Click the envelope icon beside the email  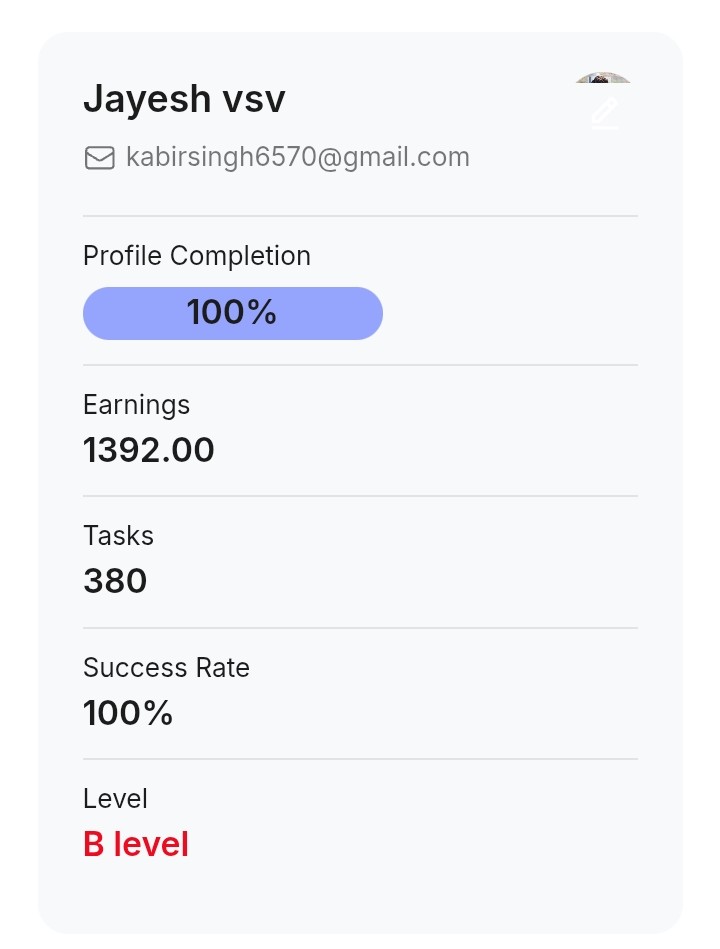99,158
